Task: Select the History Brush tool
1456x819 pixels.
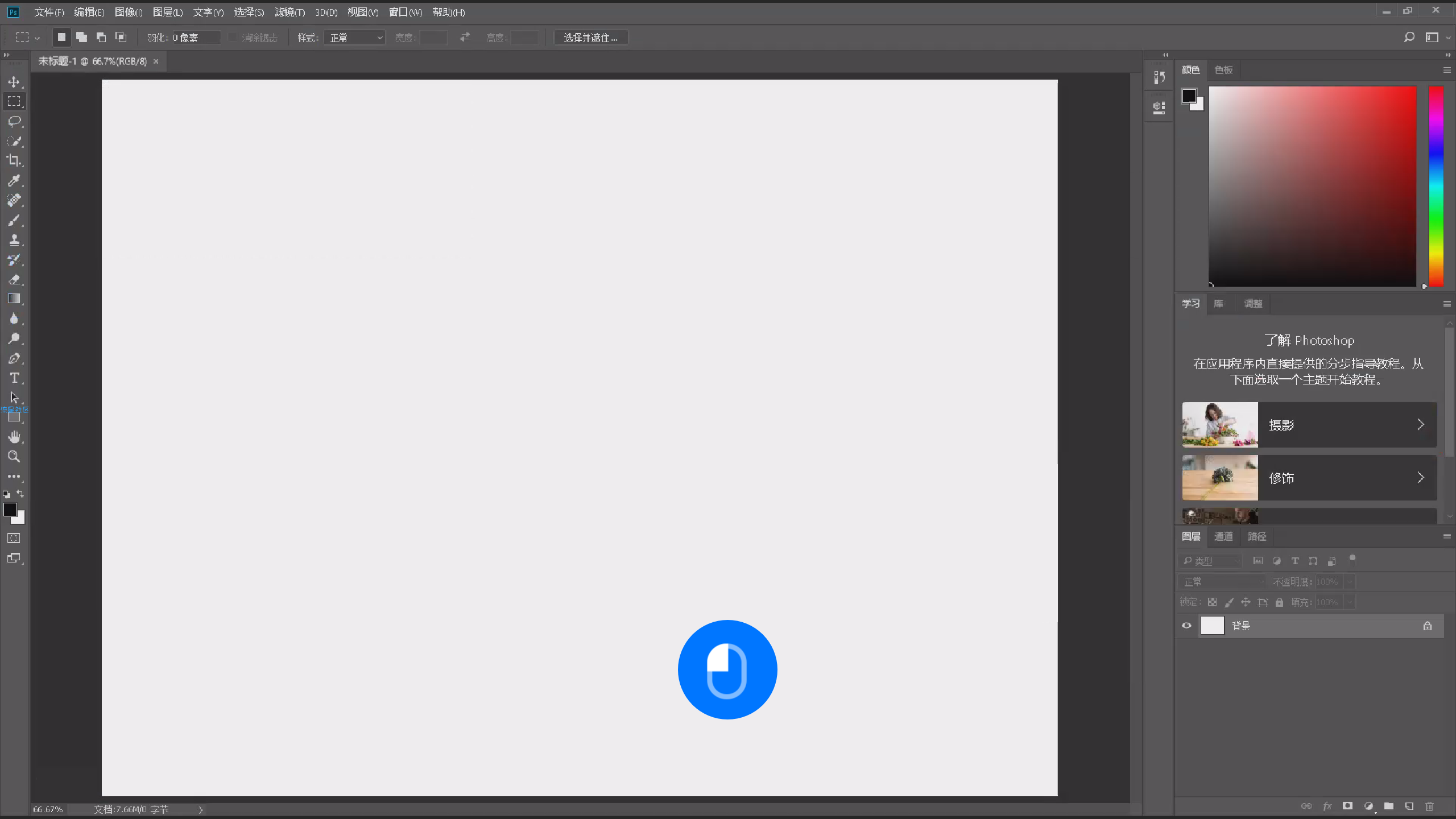Action: 14,259
